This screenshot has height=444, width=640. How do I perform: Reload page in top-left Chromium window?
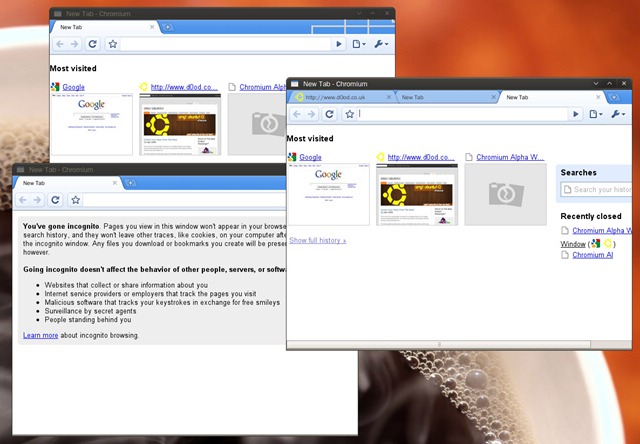(93, 44)
